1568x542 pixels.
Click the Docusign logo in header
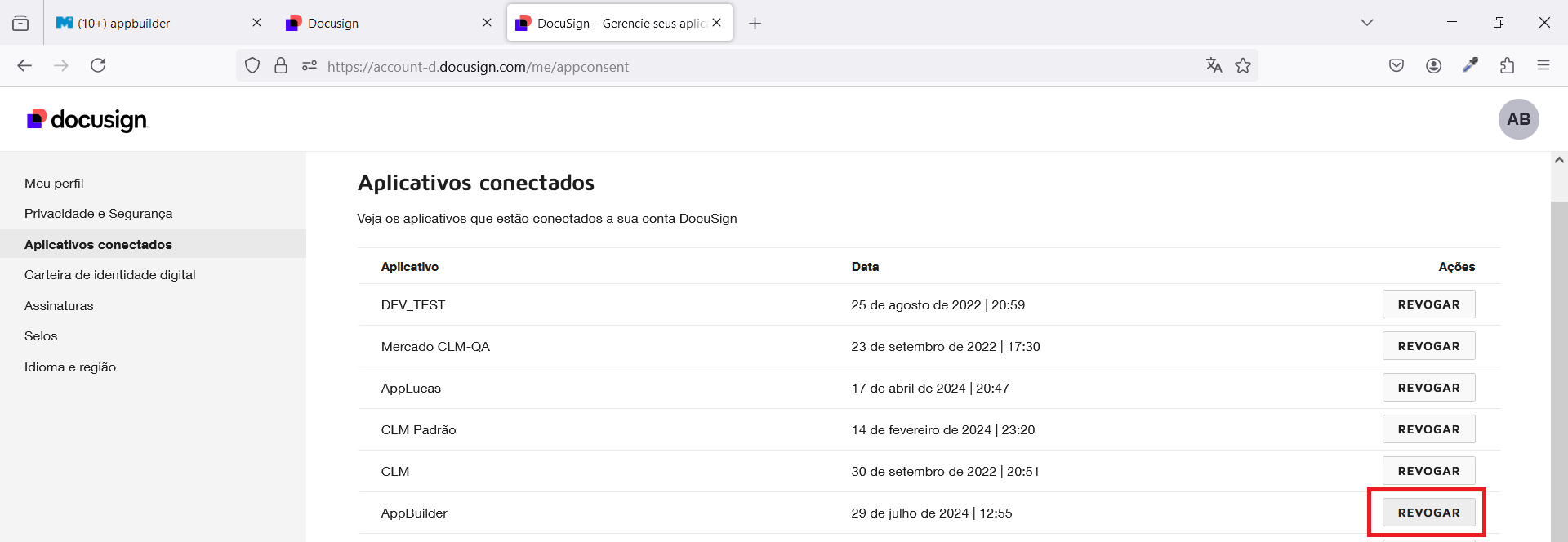click(87, 120)
